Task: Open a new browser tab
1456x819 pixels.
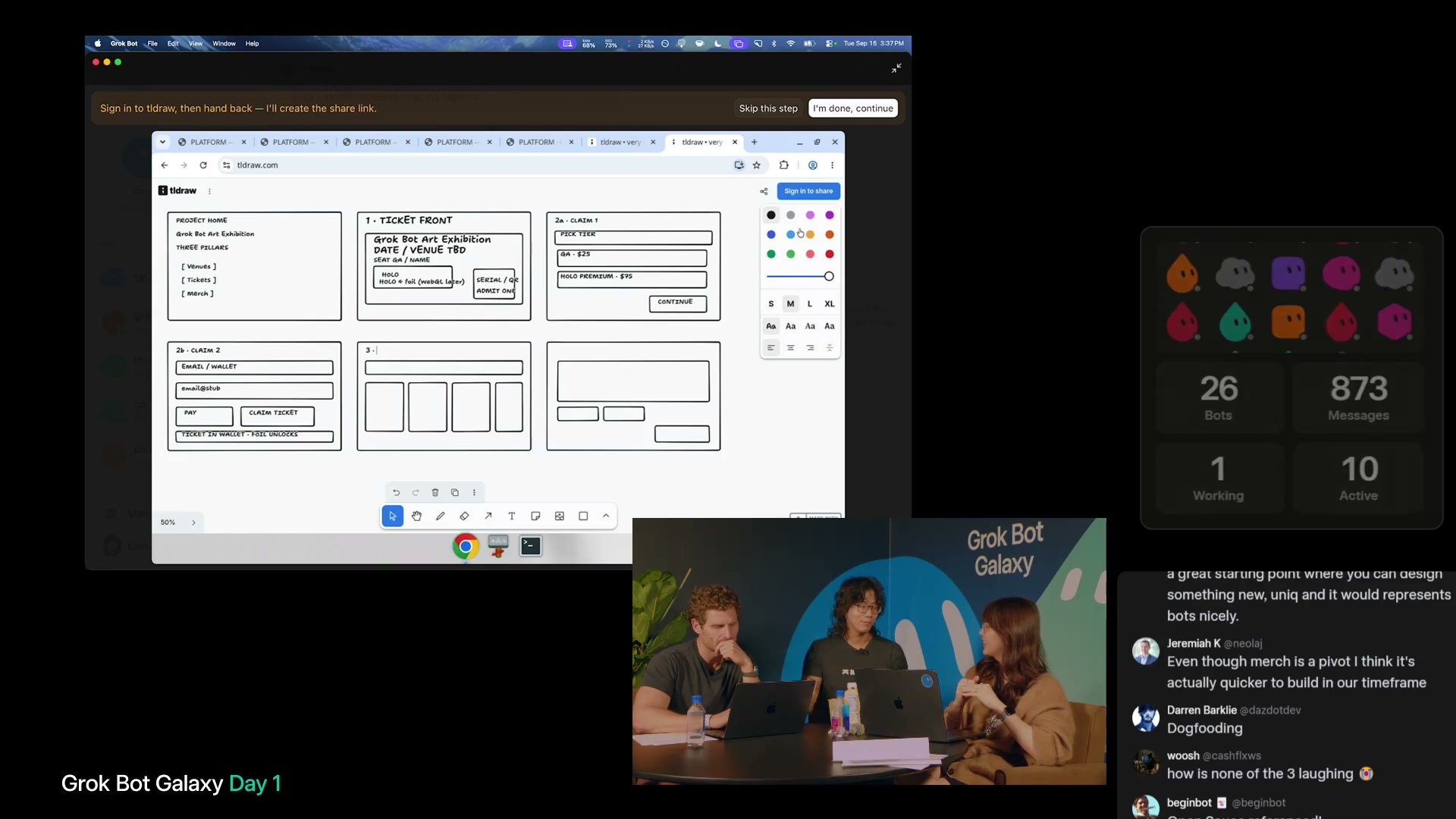Action: tap(755, 143)
